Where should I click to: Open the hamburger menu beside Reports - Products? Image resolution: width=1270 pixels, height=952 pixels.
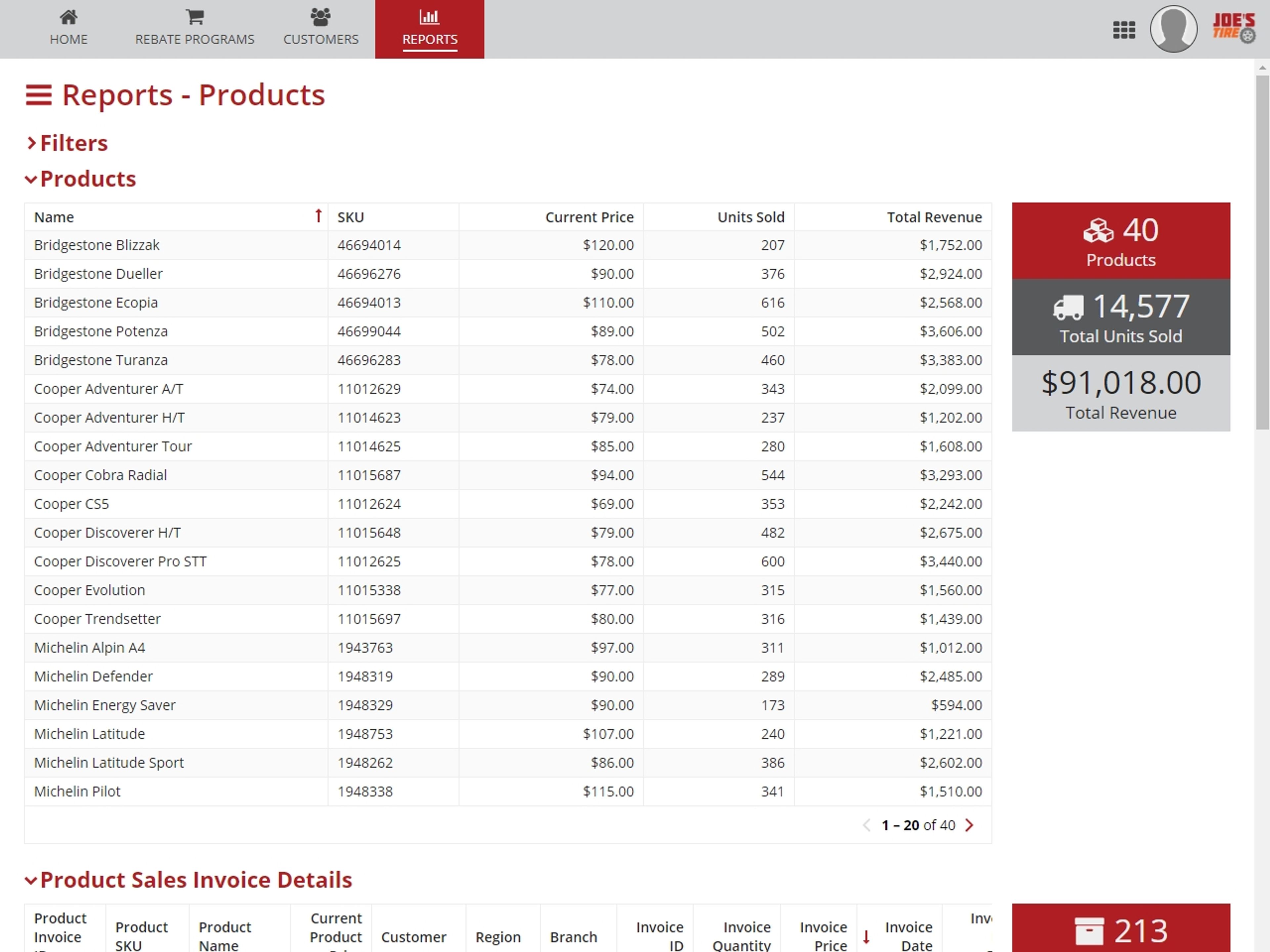(38, 95)
